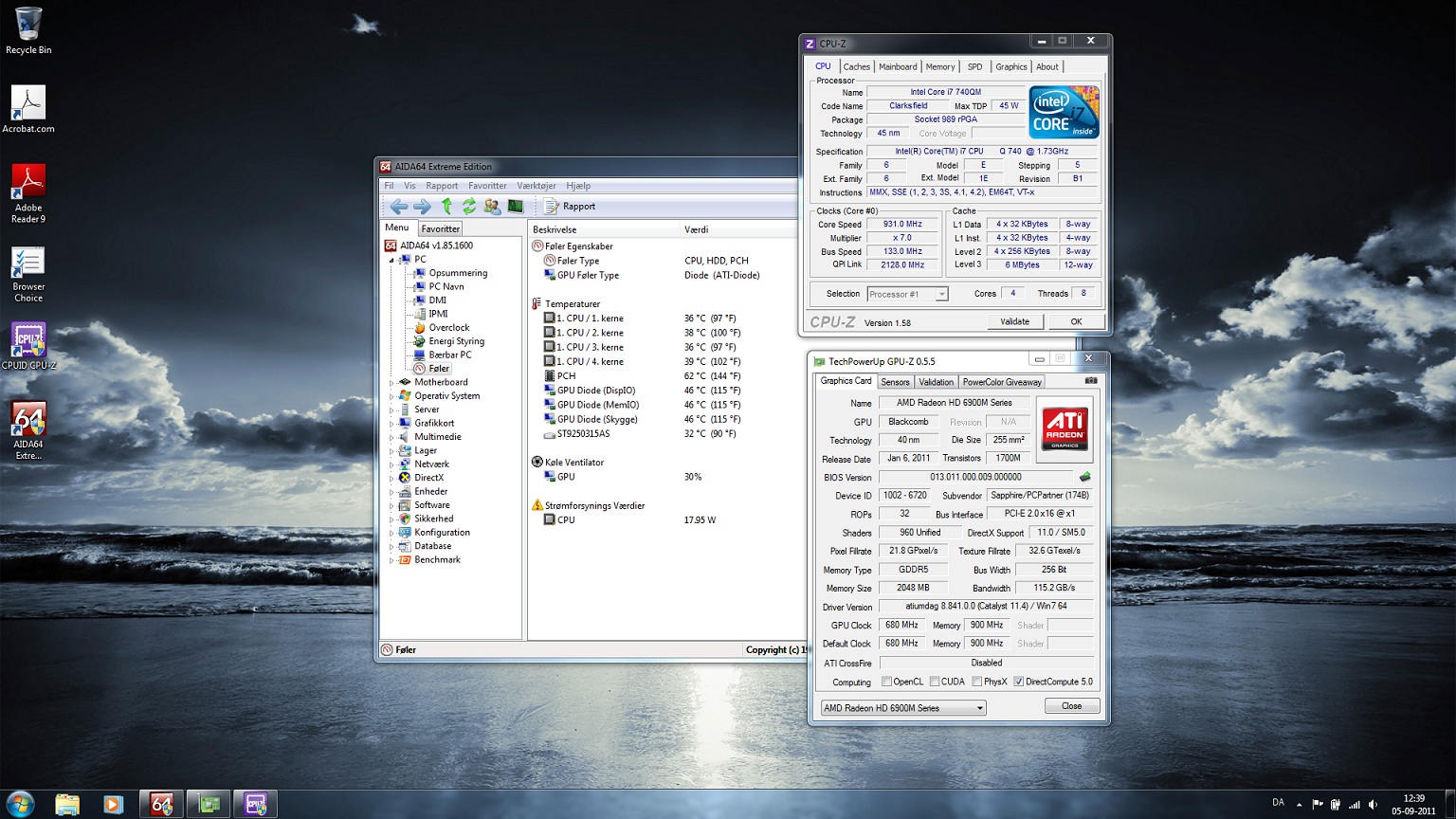The width and height of the screenshot is (1456, 819).
Task: Click the Windows Start orb
Action: [20, 804]
